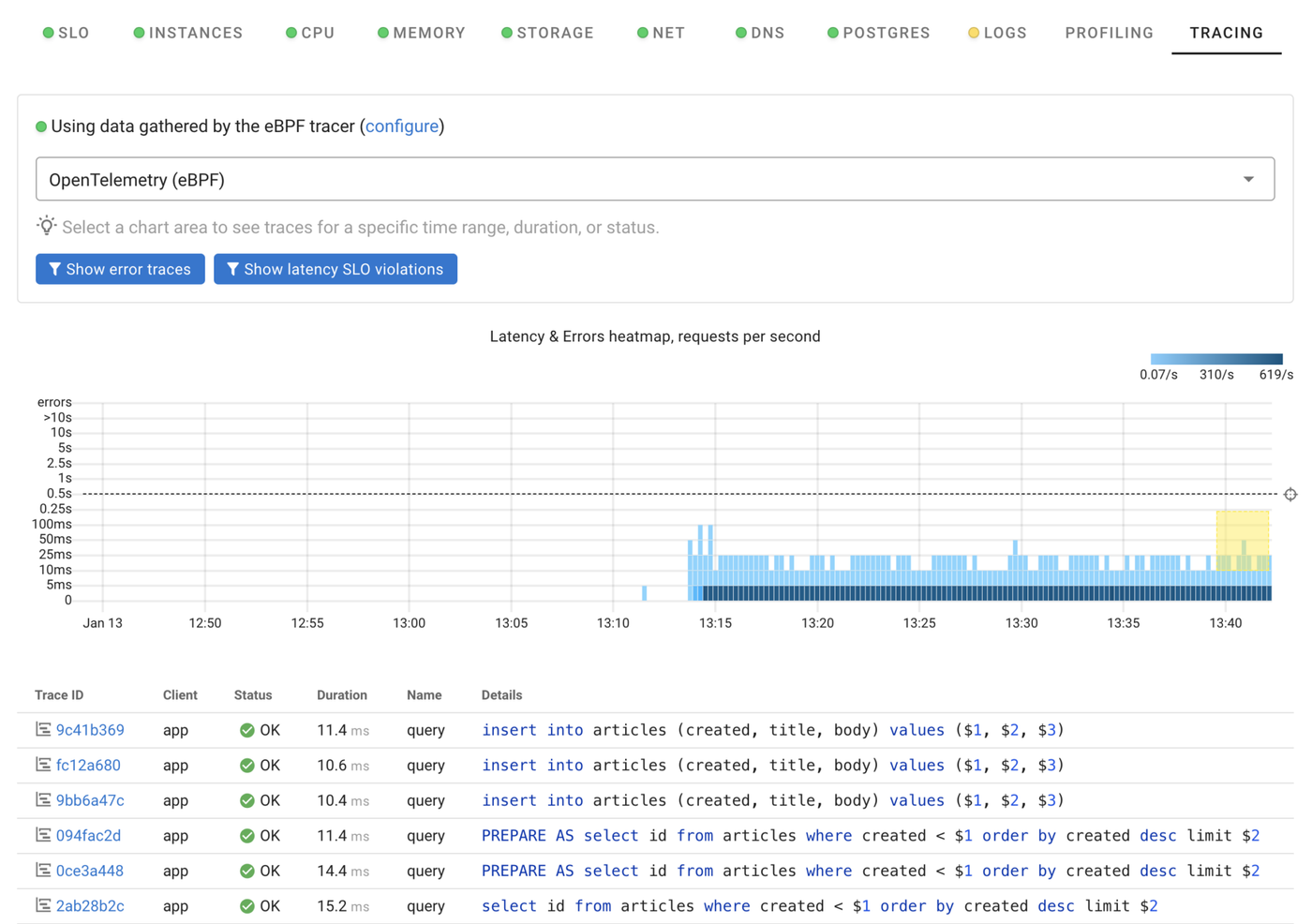
Task: Click the blue heatmap color scale legend
Action: tap(1215, 358)
